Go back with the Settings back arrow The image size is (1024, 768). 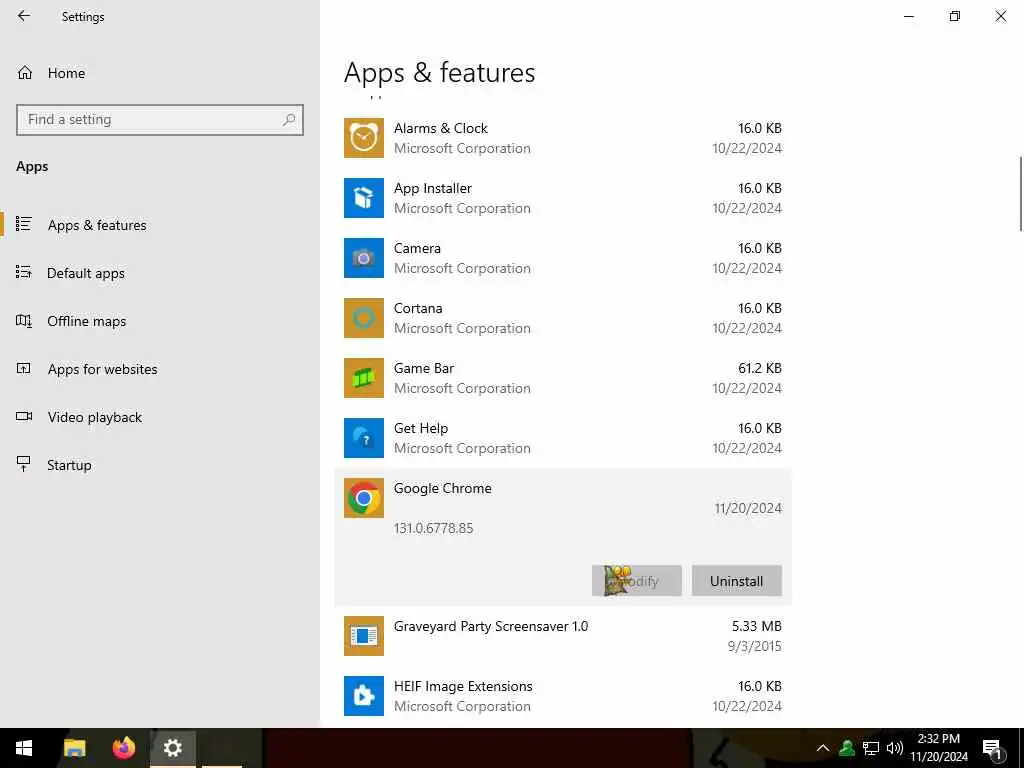[x=24, y=16]
